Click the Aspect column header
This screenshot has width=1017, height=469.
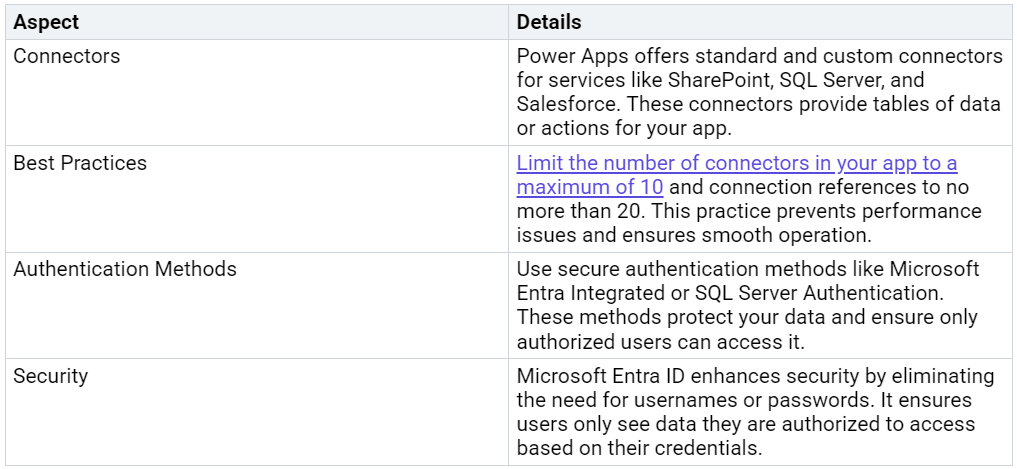coord(46,22)
